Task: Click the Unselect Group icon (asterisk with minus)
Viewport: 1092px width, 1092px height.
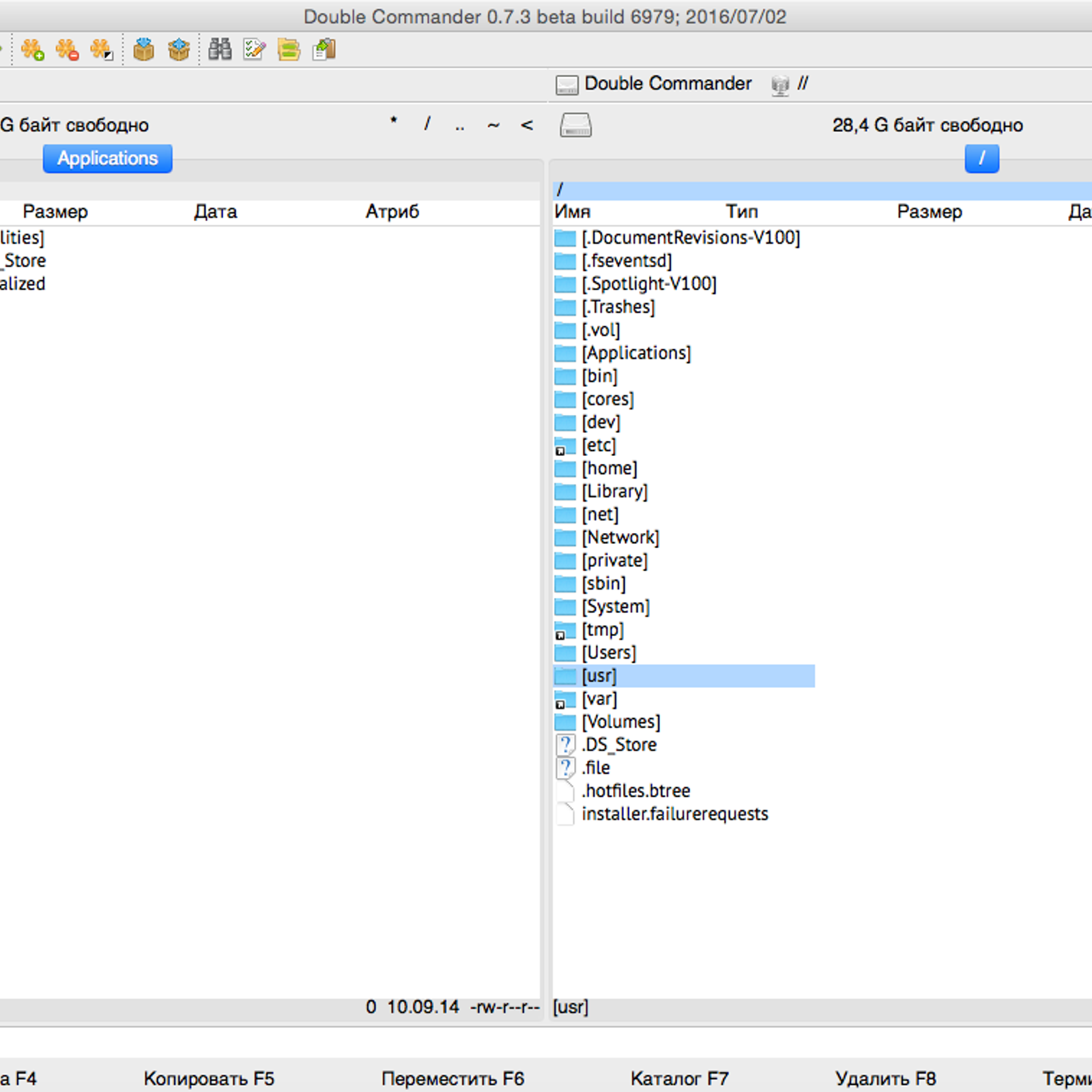Action: coord(67,50)
